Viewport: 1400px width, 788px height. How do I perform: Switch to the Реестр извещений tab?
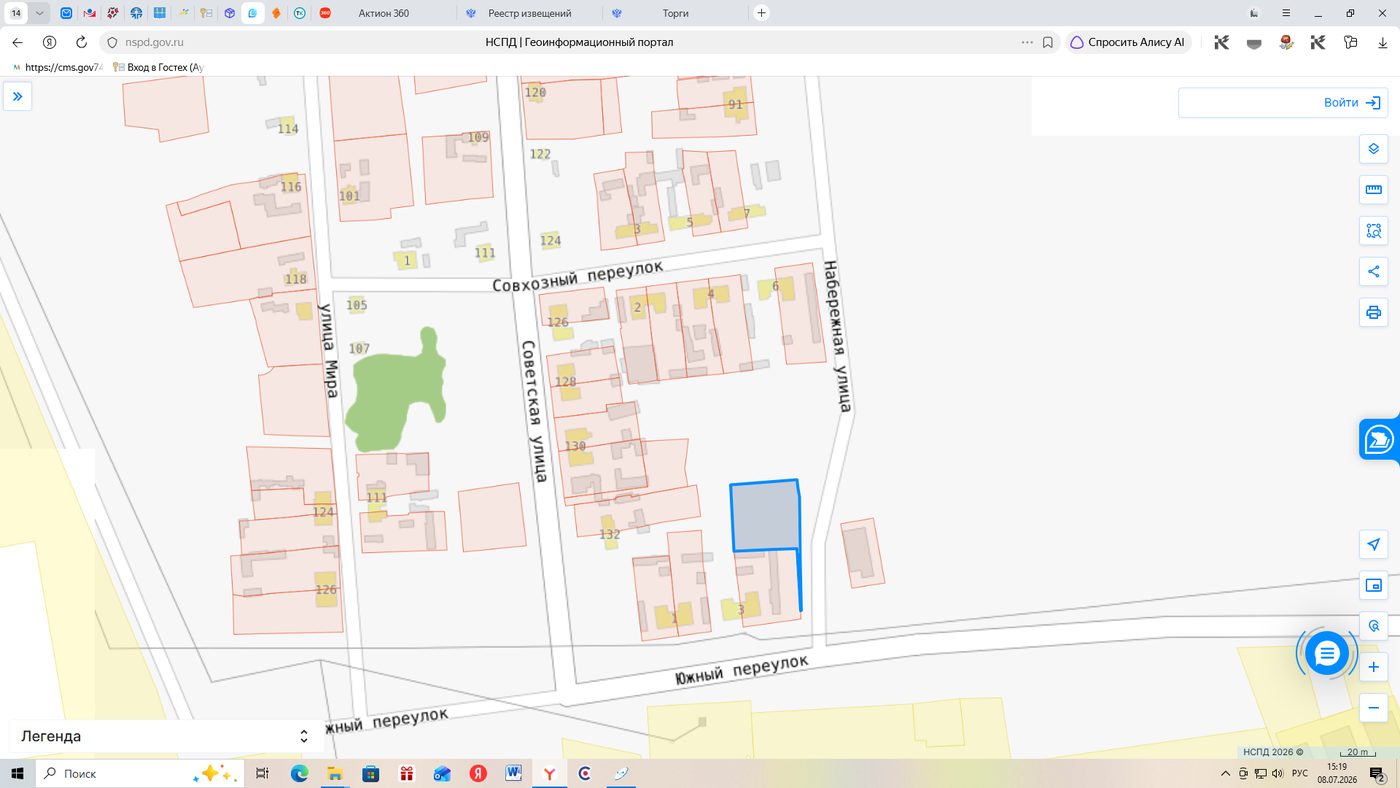point(530,13)
